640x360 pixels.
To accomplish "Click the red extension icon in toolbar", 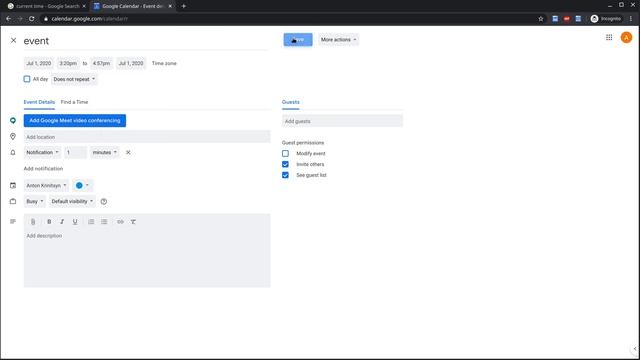I will point(567,19).
